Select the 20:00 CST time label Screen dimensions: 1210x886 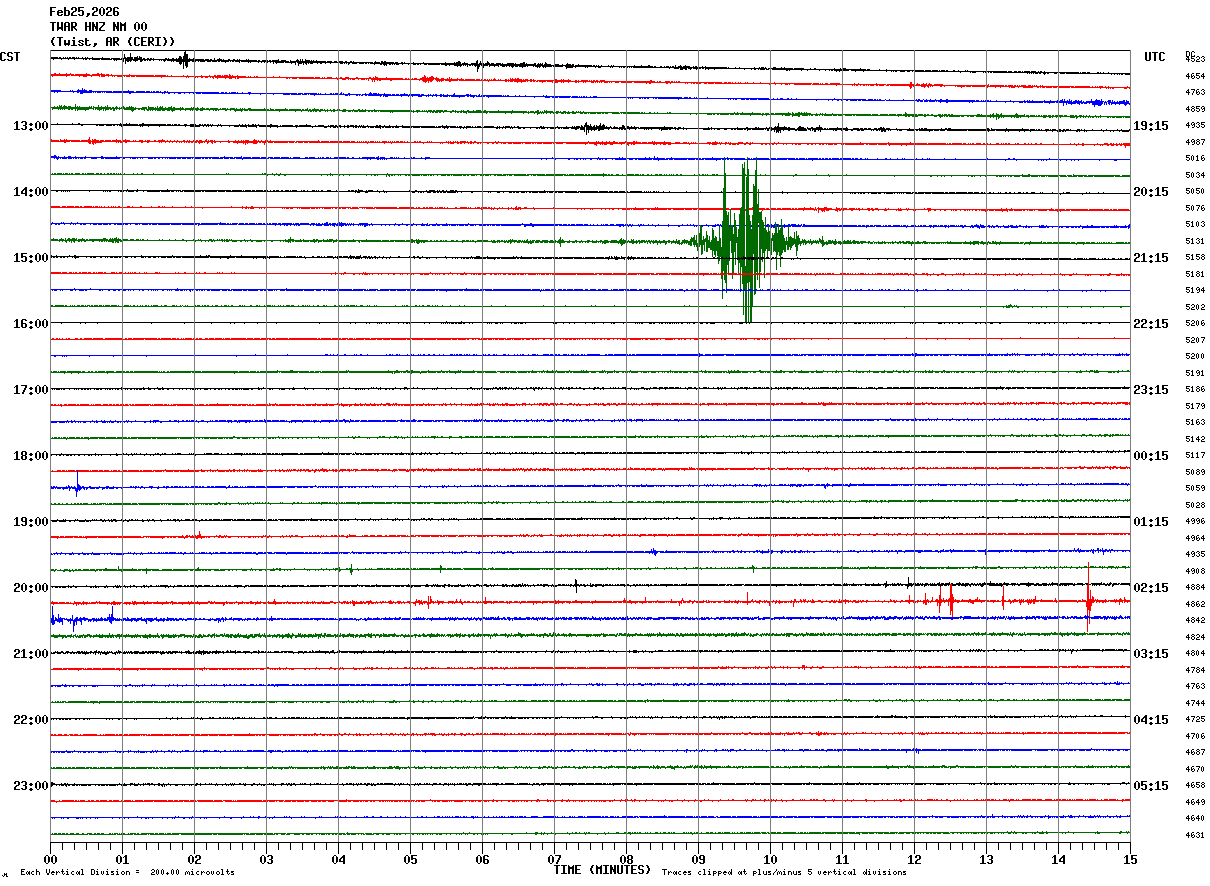(30, 588)
